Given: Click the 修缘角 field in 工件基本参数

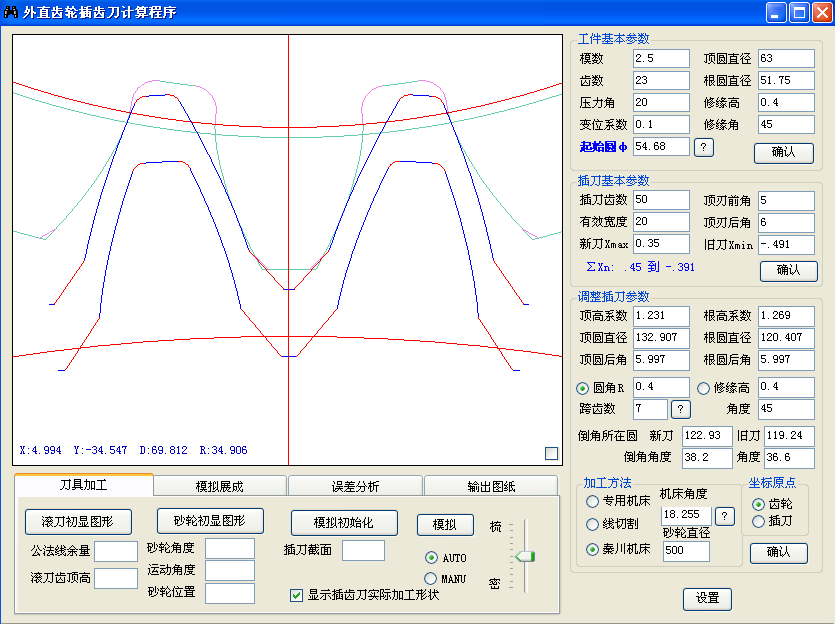Looking at the screenshot, I should pos(786,125).
